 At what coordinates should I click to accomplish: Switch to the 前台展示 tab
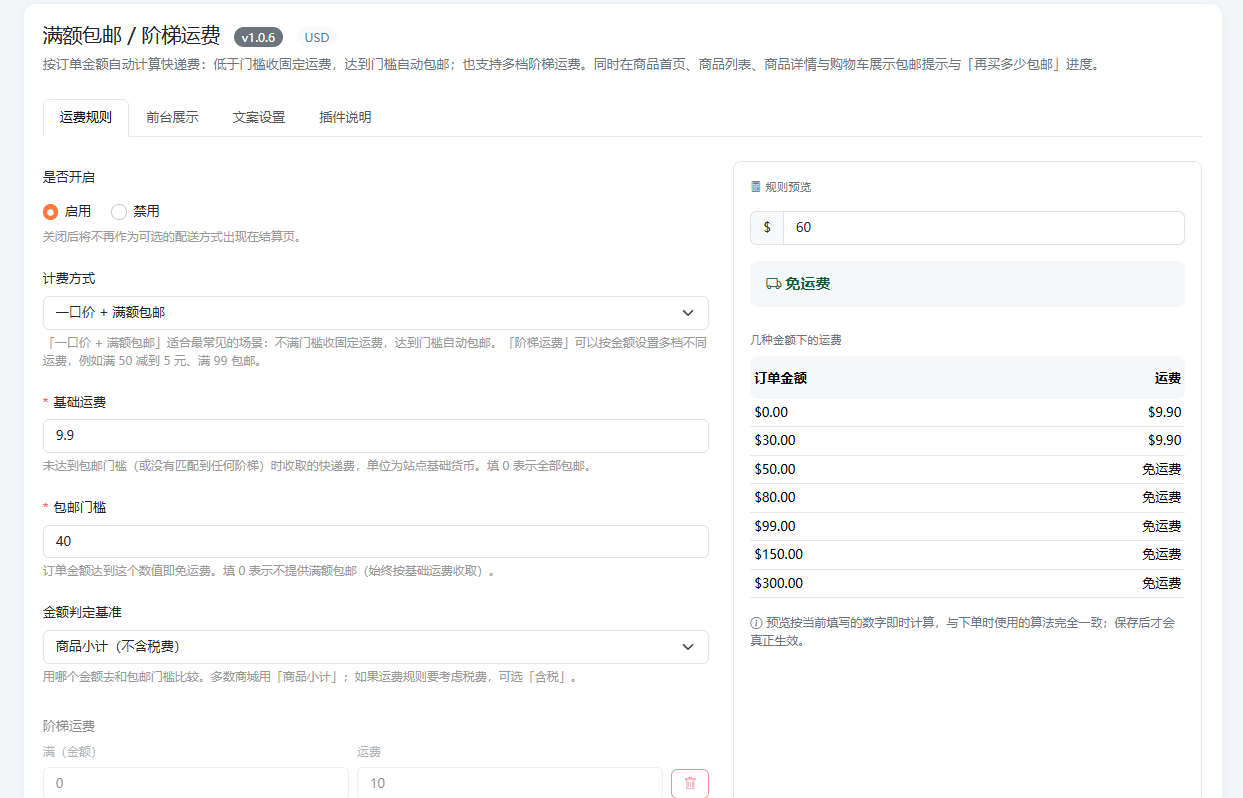tap(172, 118)
